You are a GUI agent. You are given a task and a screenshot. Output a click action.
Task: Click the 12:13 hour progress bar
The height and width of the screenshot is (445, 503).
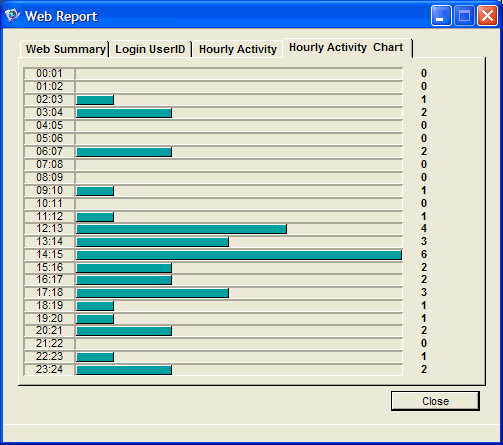pyautogui.click(x=181, y=229)
